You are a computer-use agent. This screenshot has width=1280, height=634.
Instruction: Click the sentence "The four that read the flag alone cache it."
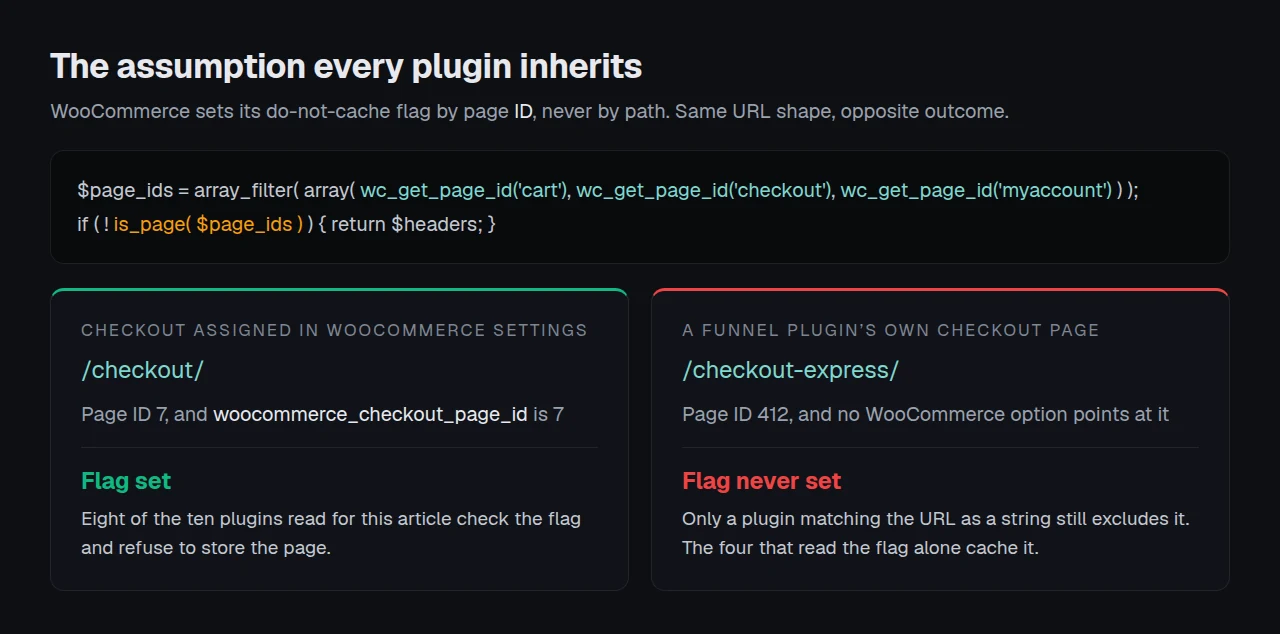(x=860, y=548)
